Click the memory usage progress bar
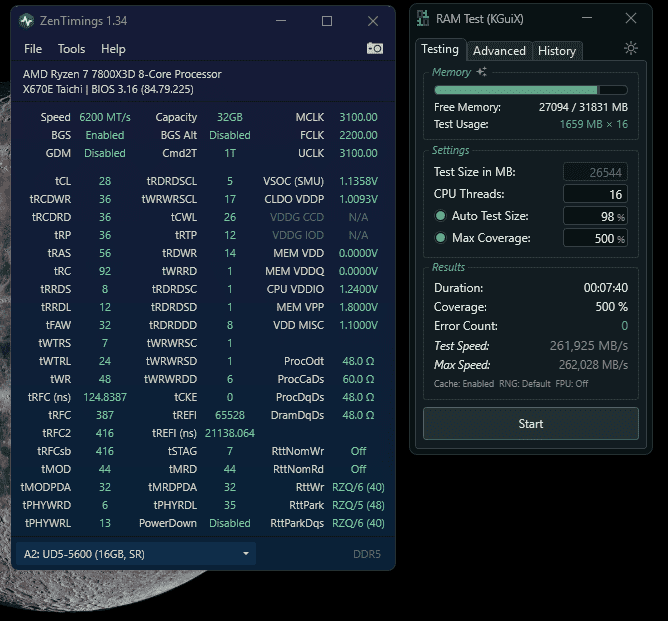This screenshot has height=621, width=668. [531, 90]
